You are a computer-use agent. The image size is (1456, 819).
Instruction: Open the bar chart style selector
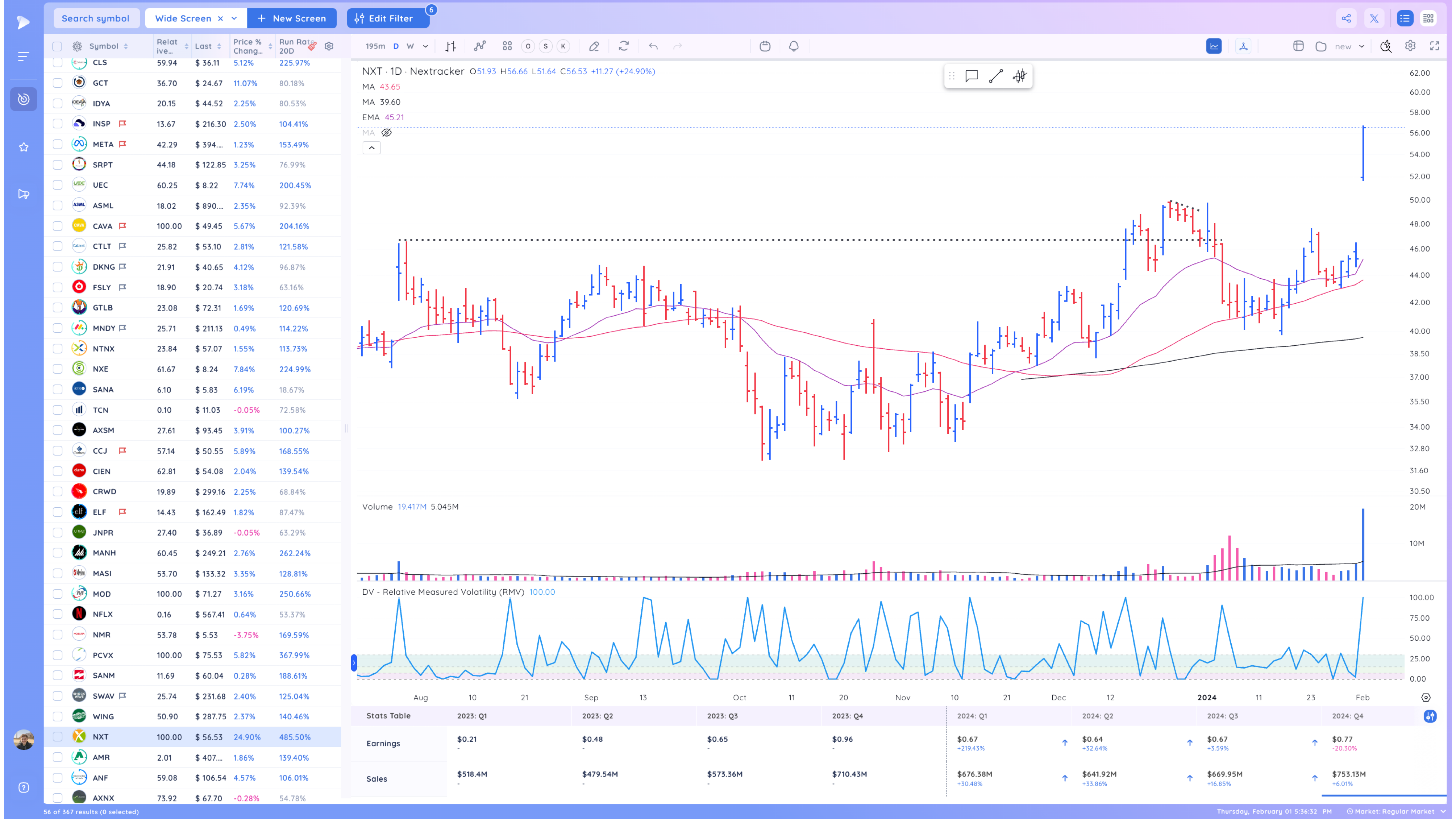(x=450, y=46)
